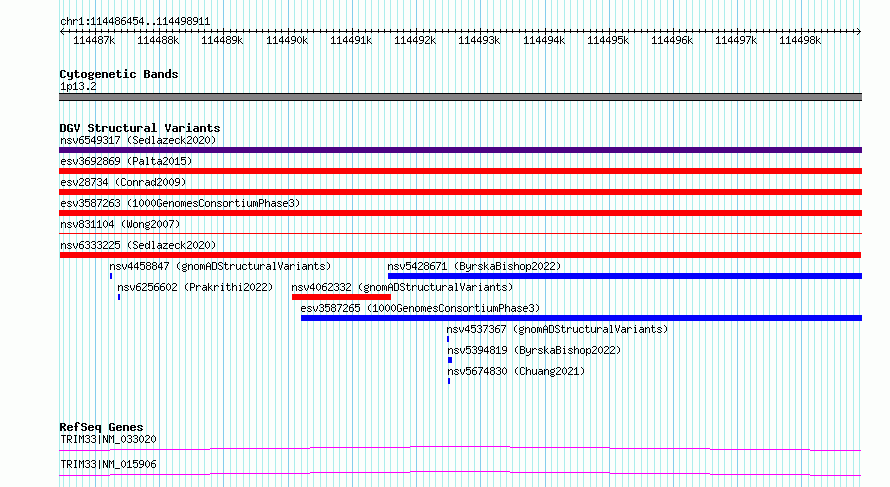This screenshot has height=487, width=890.
Task: Open variant nsv6333225 (Sedlazeck2020) label
Action: [x=138, y=245]
